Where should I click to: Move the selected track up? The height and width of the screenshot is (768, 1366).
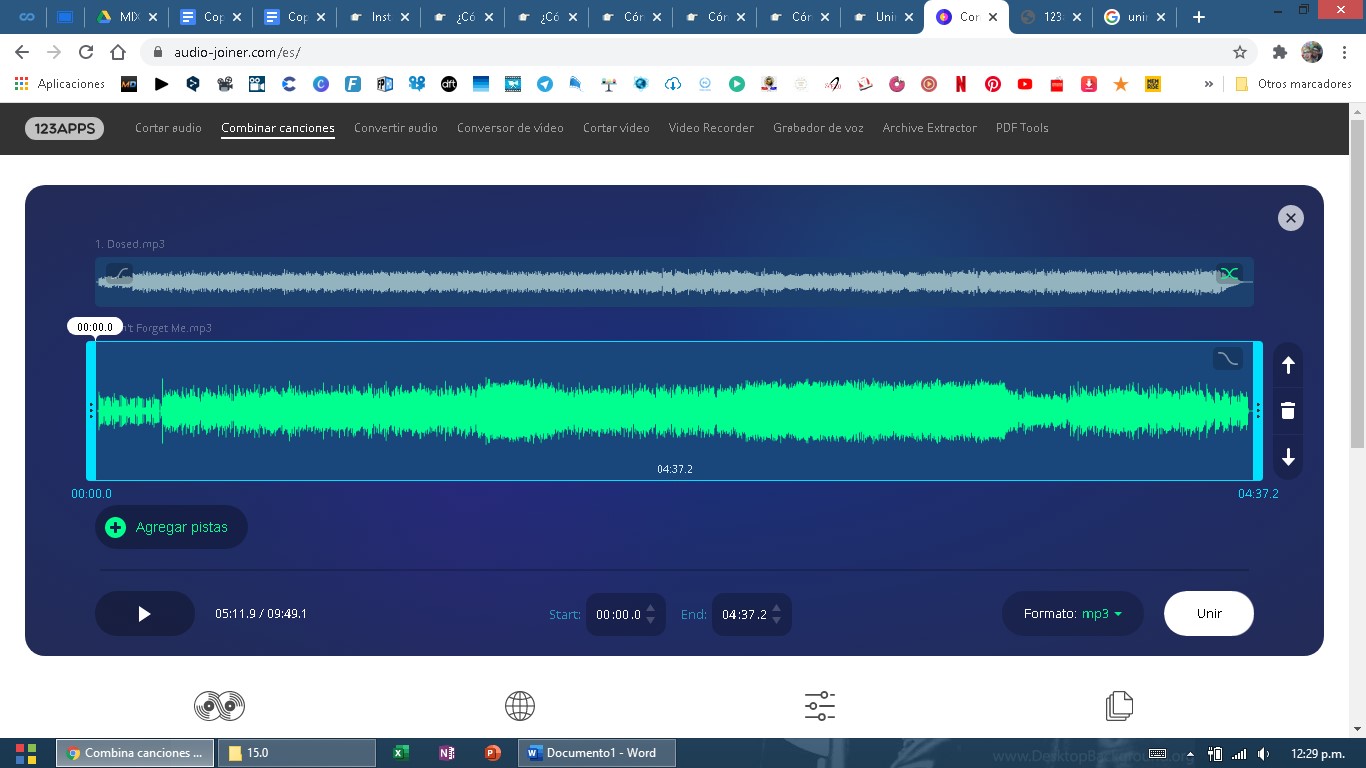(1288, 365)
